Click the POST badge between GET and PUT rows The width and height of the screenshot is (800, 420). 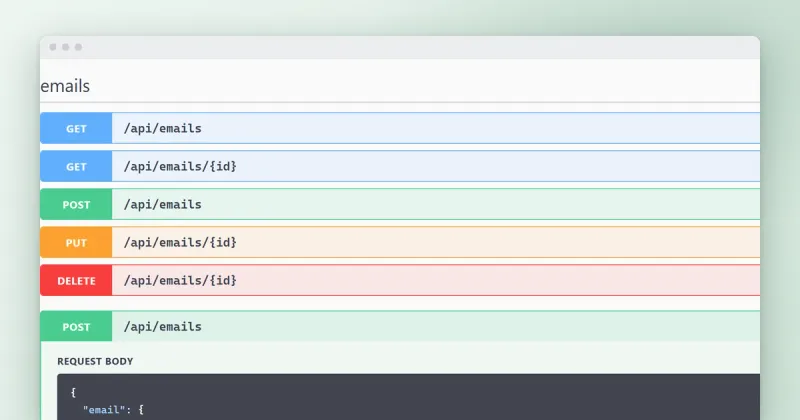coord(76,205)
